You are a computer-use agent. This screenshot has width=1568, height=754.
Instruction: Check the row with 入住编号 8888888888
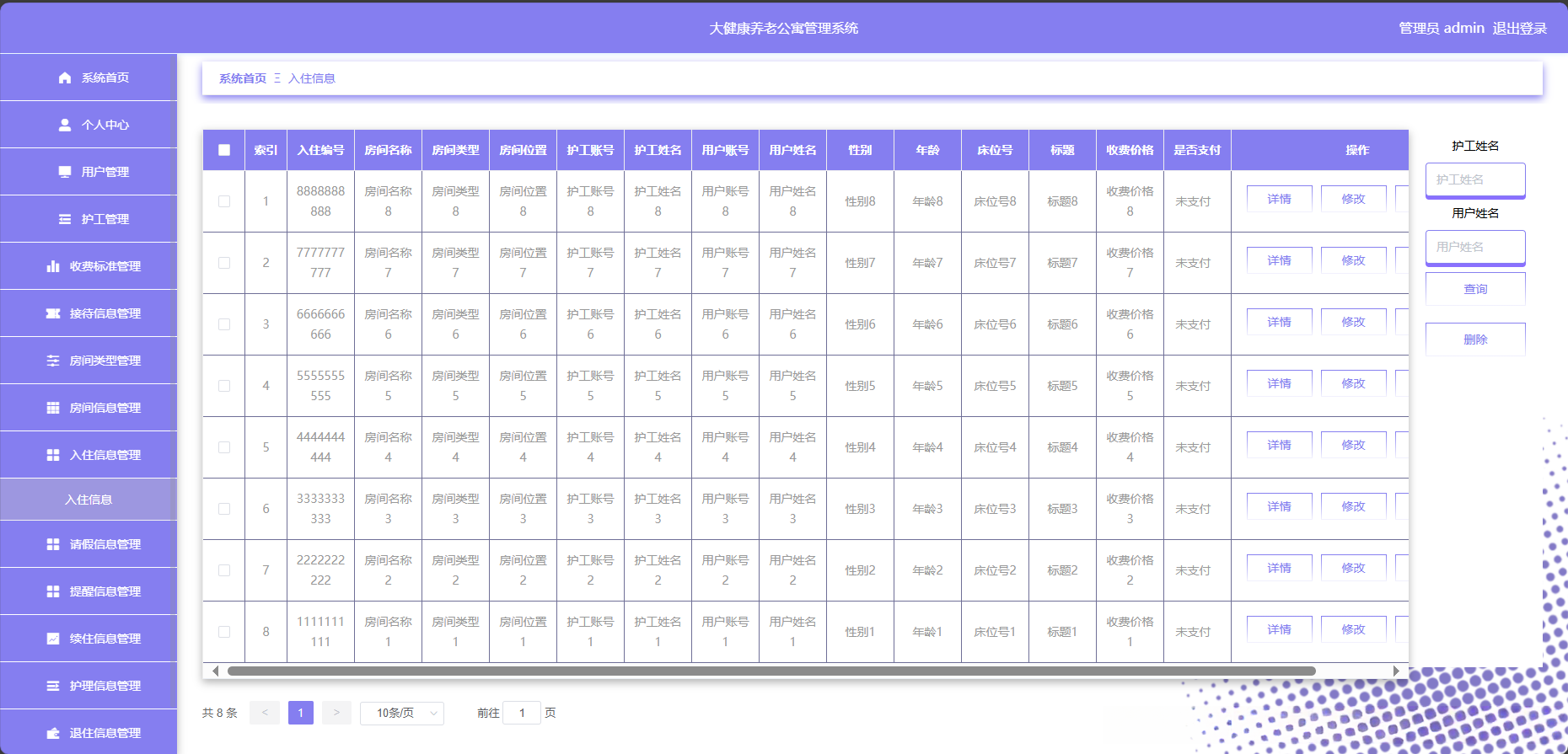[x=224, y=201]
